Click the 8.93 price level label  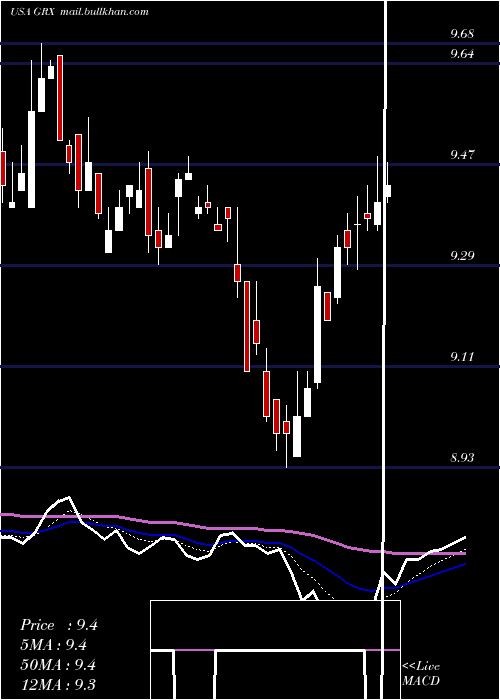[x=462, y=458]
